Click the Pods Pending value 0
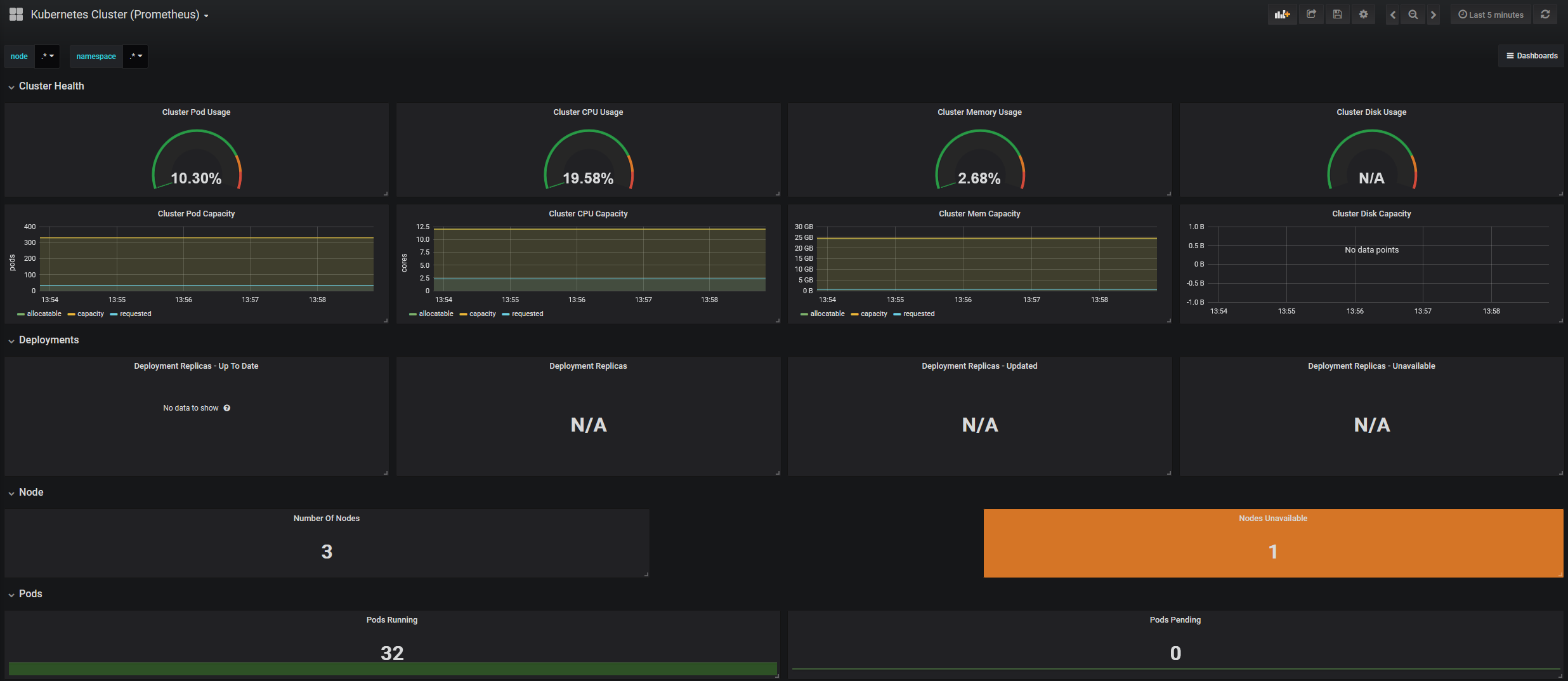 pyautogui.click(x=1175, y=653)
